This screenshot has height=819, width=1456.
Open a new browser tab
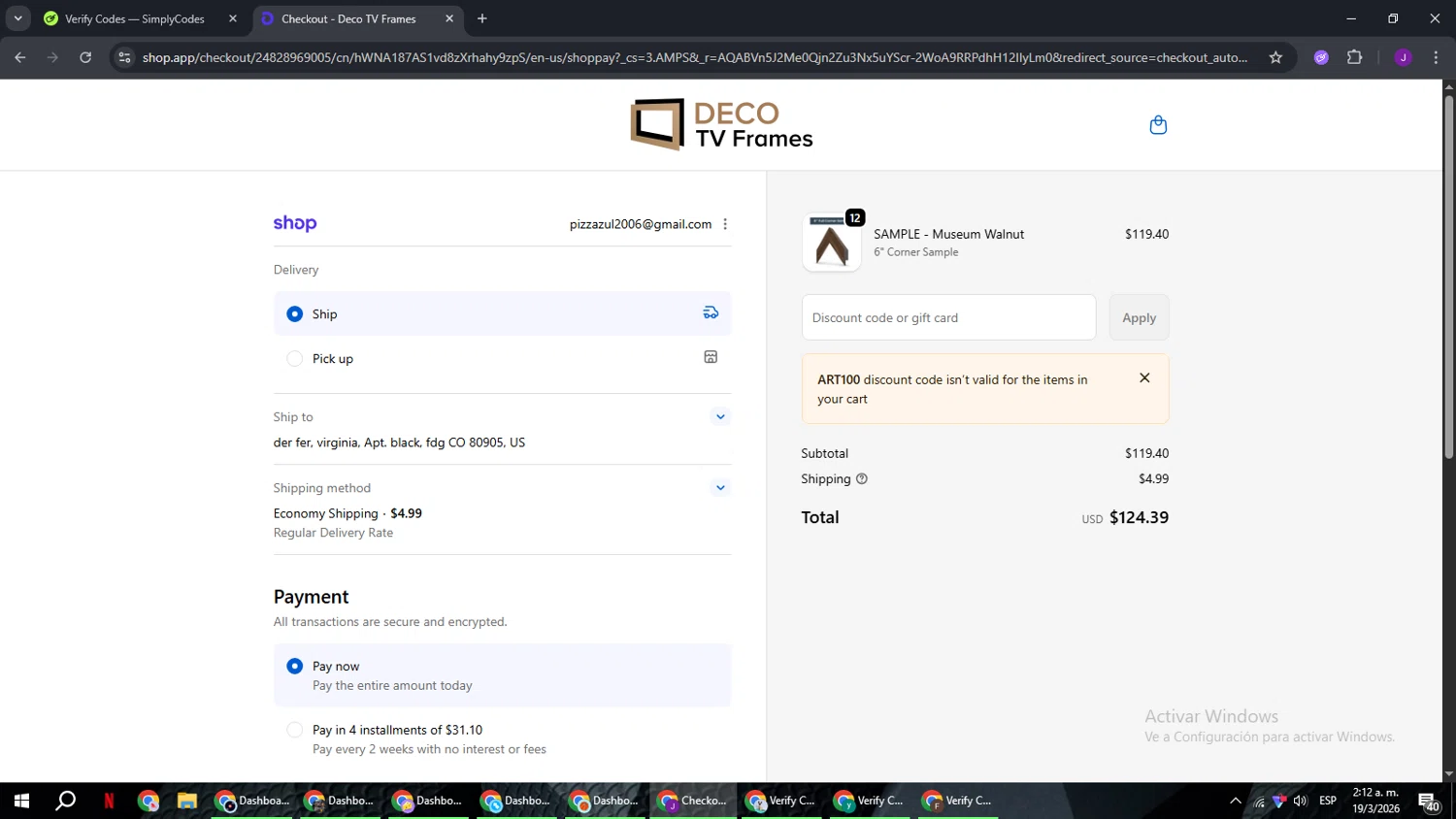click(x=482, y=18)
